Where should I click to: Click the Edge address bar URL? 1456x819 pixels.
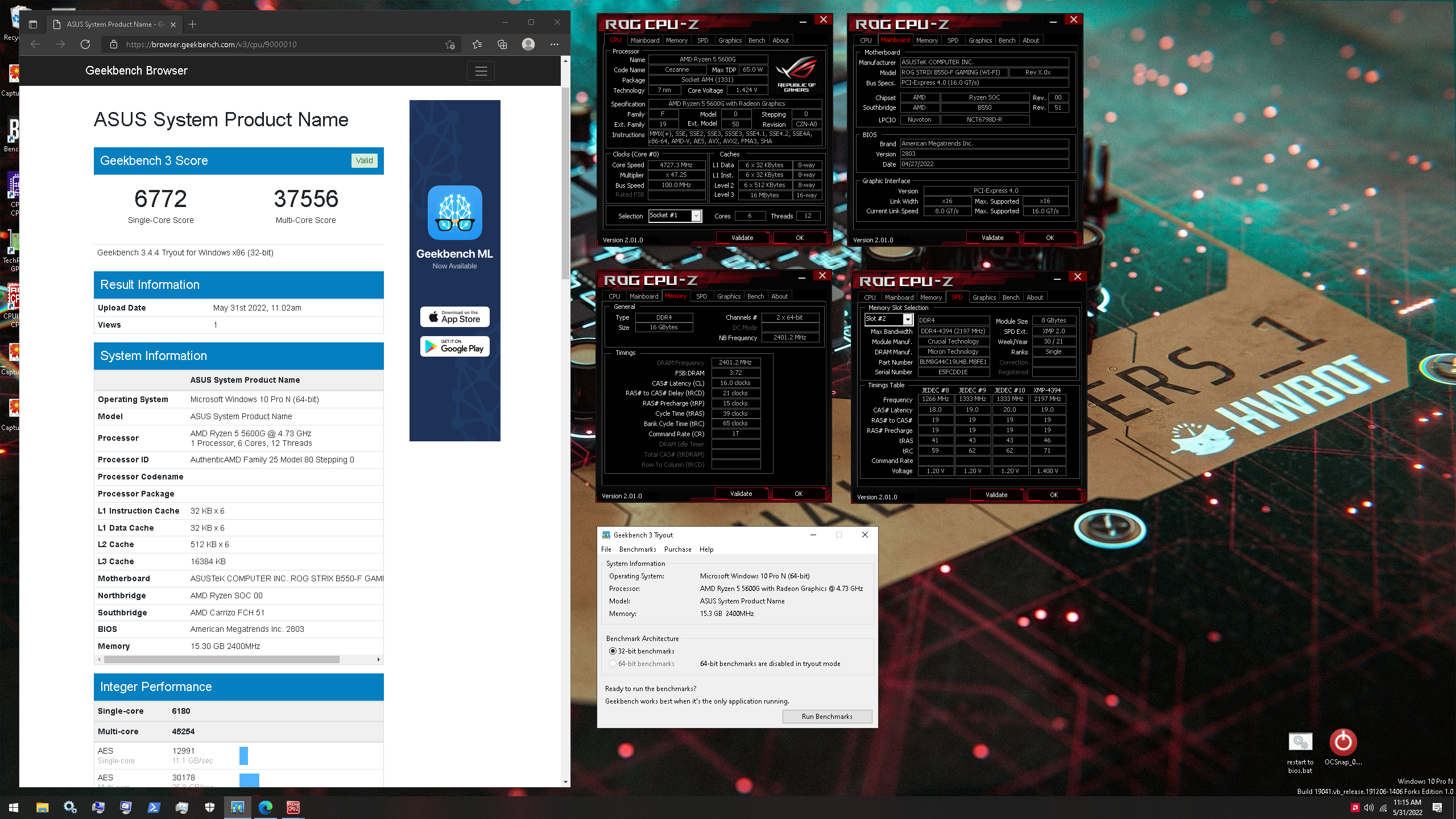pos(212,44)
